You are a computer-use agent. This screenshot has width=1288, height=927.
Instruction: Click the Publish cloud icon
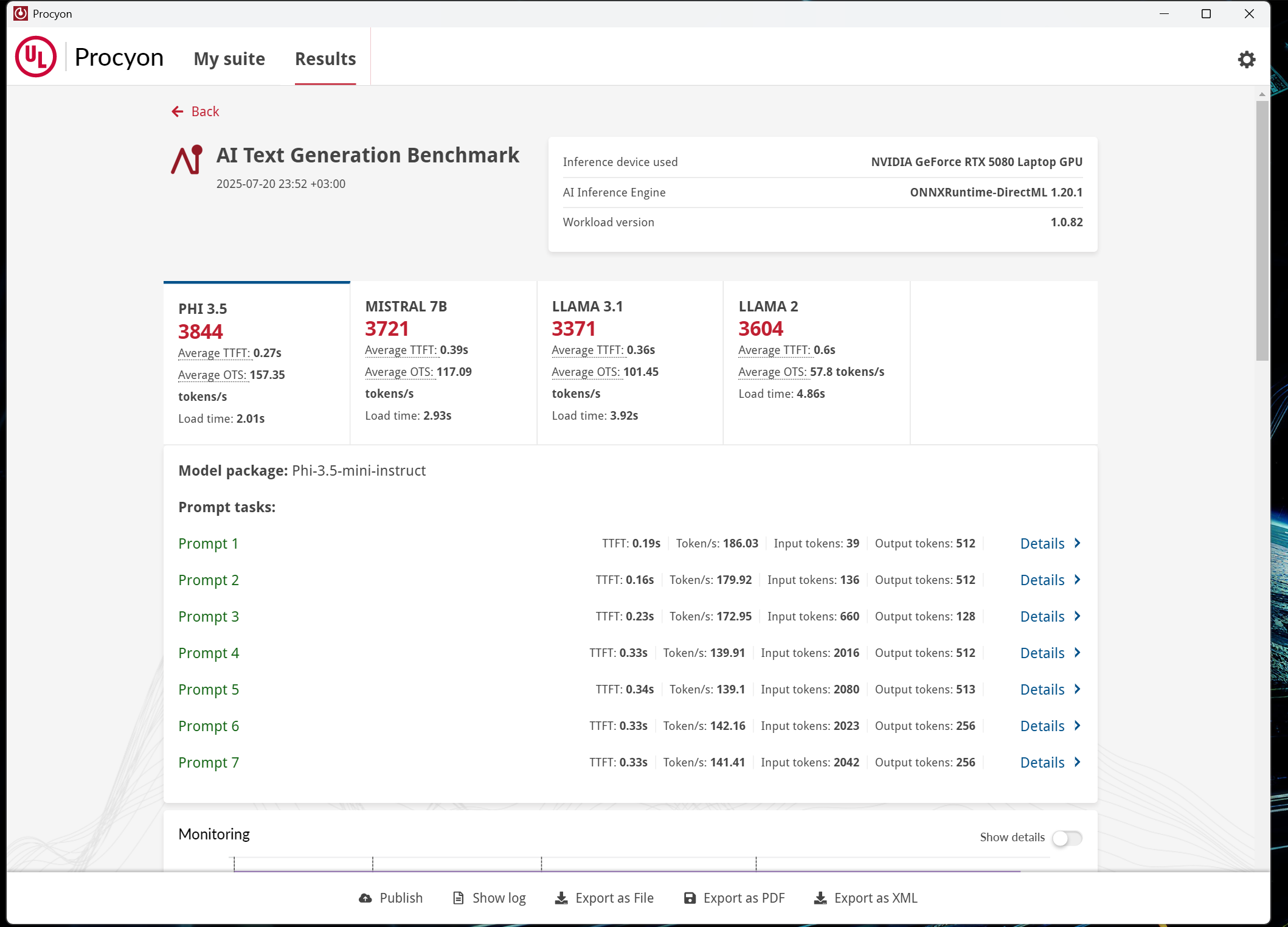[x=365, y=898]
